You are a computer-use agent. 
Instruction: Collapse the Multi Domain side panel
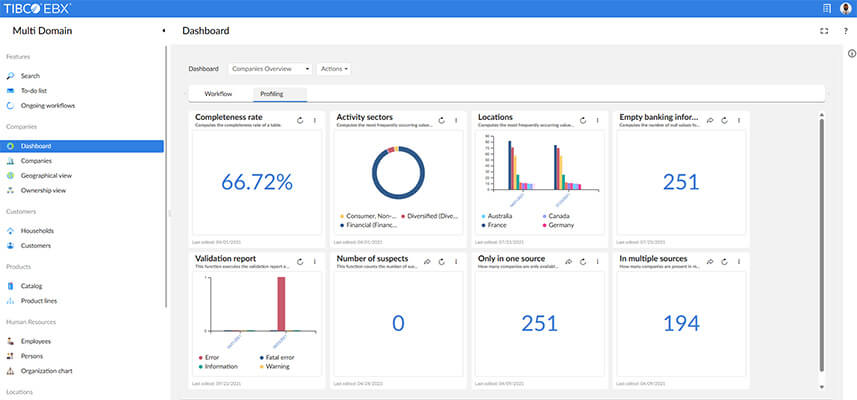163,31
